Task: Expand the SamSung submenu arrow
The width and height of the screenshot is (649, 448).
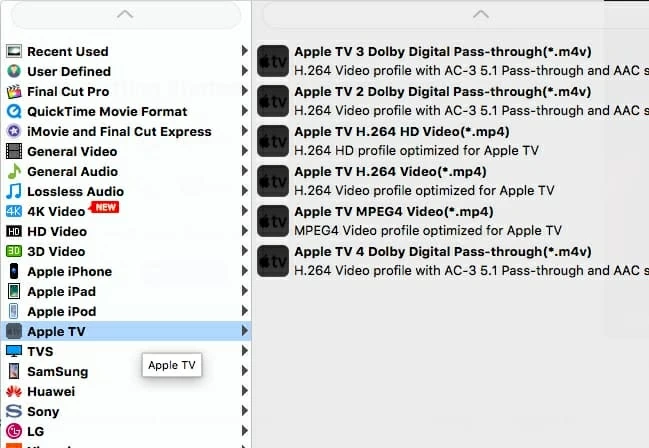Action: click(245, 371)
